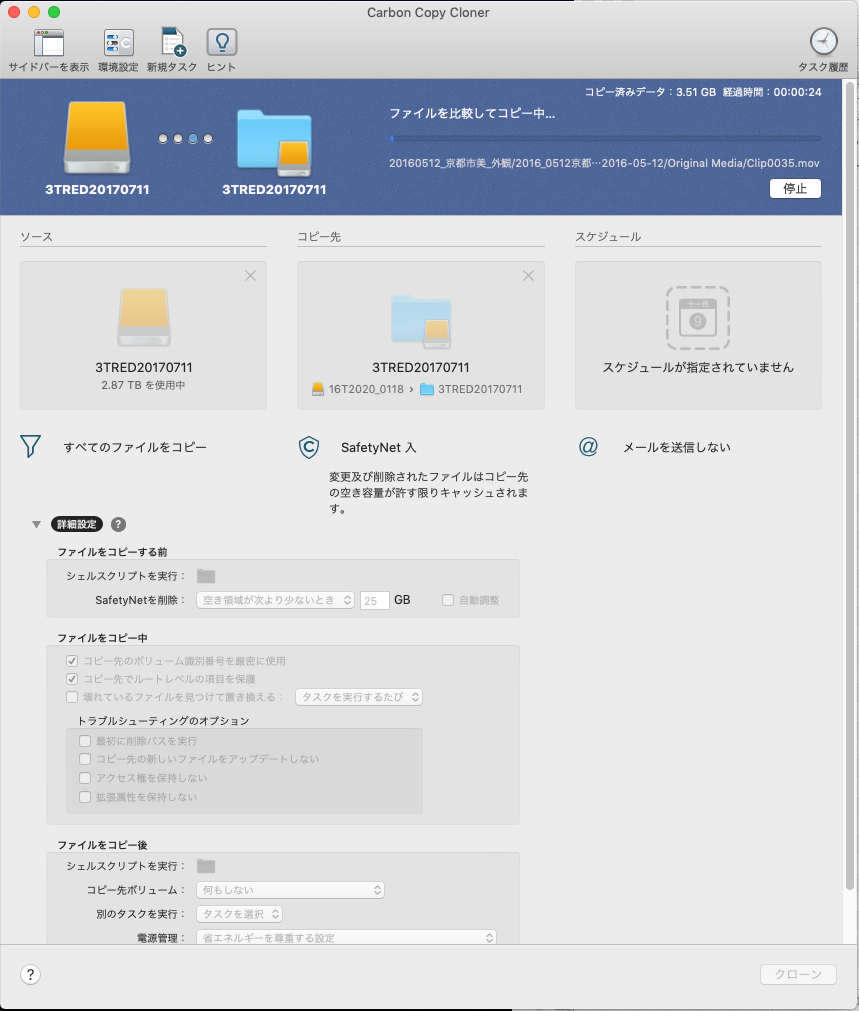Image resolution: width=859 pixels, height=1011 pixels.
Task: Click the email @ icon
Action: tap(588, 446)
